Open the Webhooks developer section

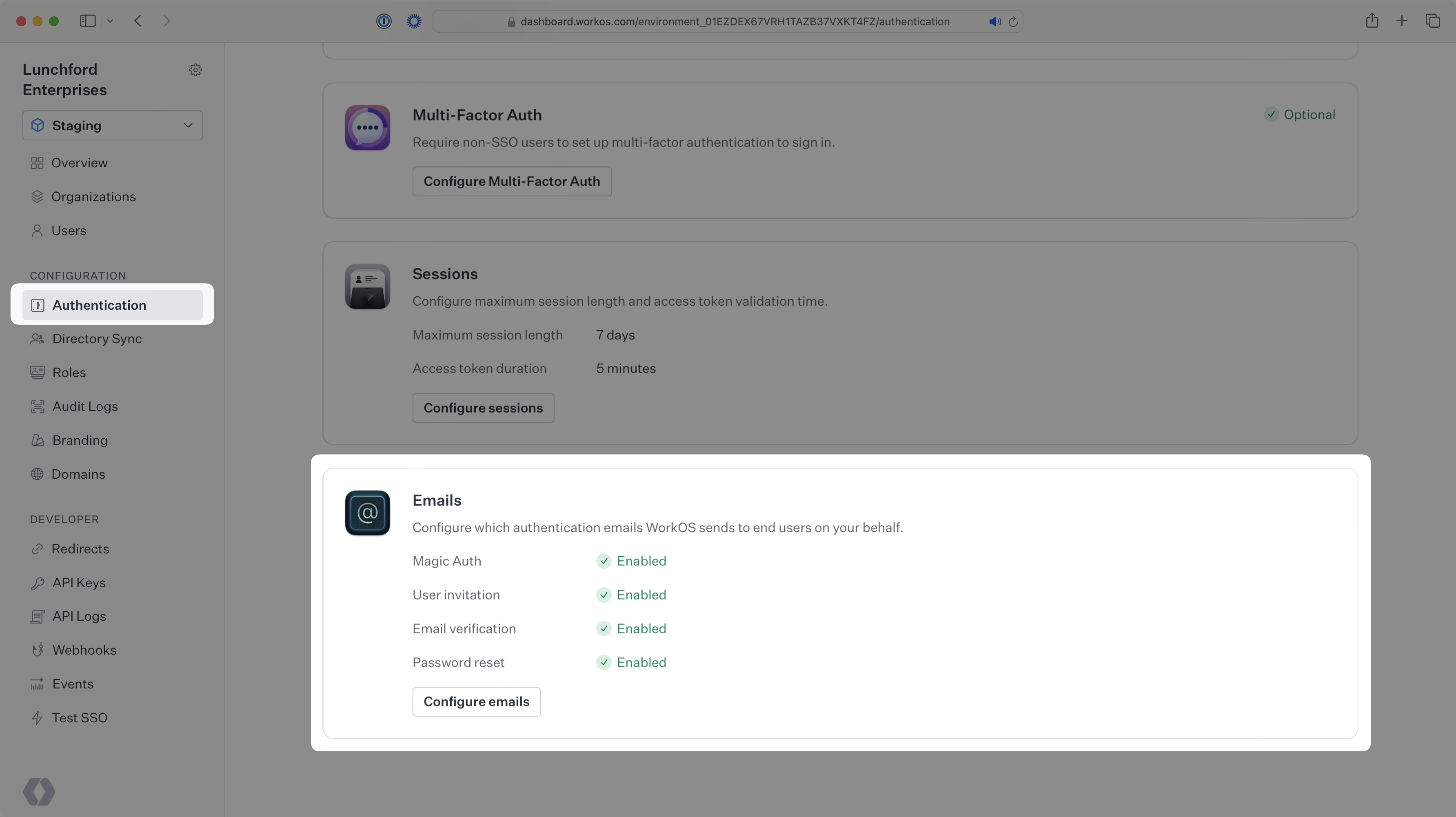point(84,650)
